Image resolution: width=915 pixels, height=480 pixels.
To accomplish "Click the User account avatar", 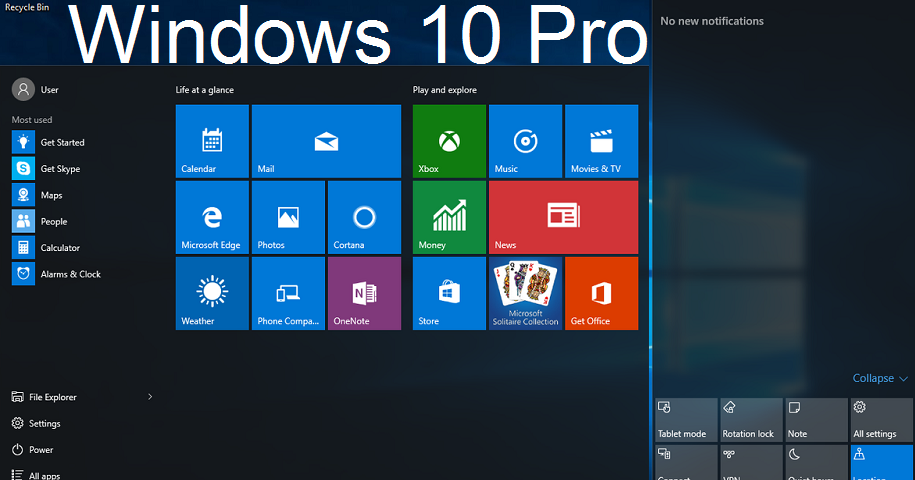I will point(23,90).
